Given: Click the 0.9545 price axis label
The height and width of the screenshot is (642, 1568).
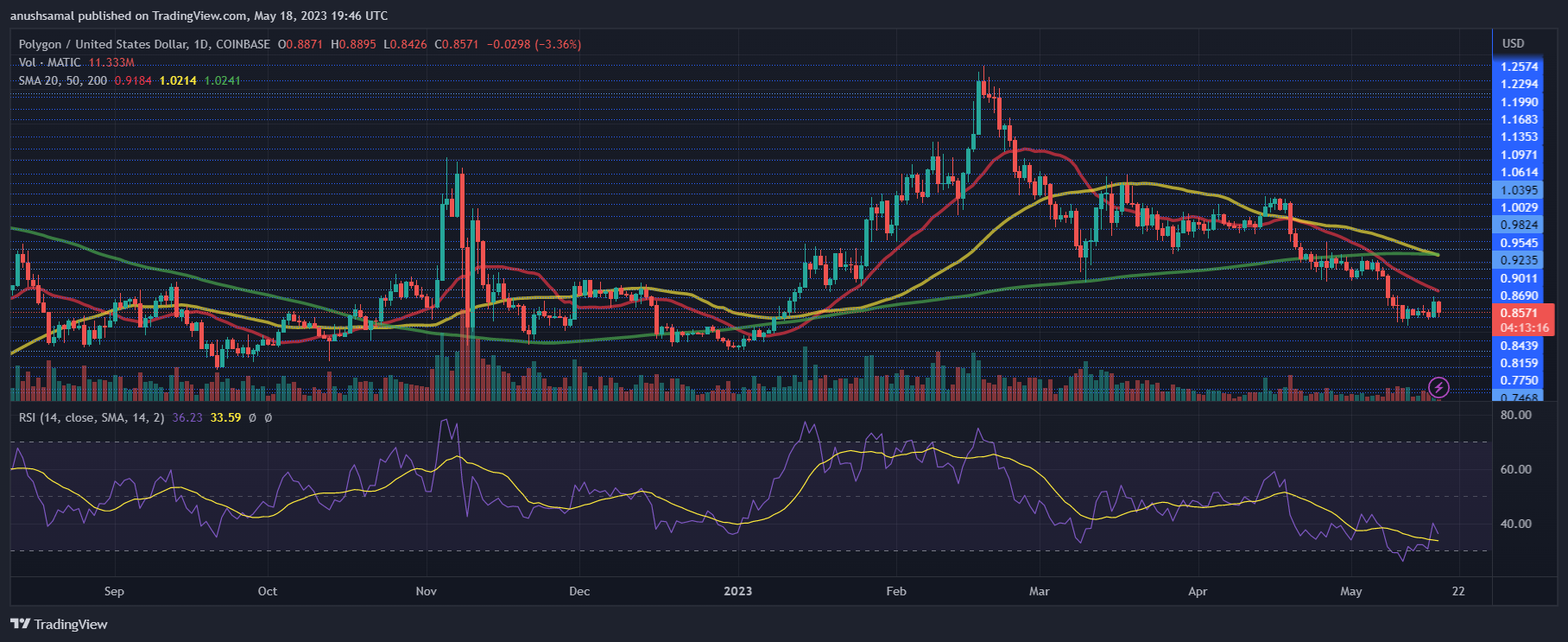Looking at the screenshot, I should pyautogui.click(x=1519, y=243).
